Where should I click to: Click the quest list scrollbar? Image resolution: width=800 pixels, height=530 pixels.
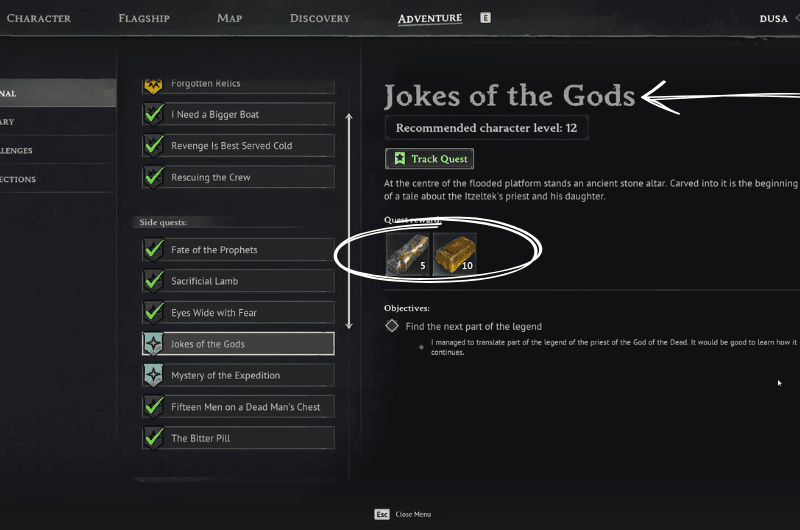(x=349, y=222)
